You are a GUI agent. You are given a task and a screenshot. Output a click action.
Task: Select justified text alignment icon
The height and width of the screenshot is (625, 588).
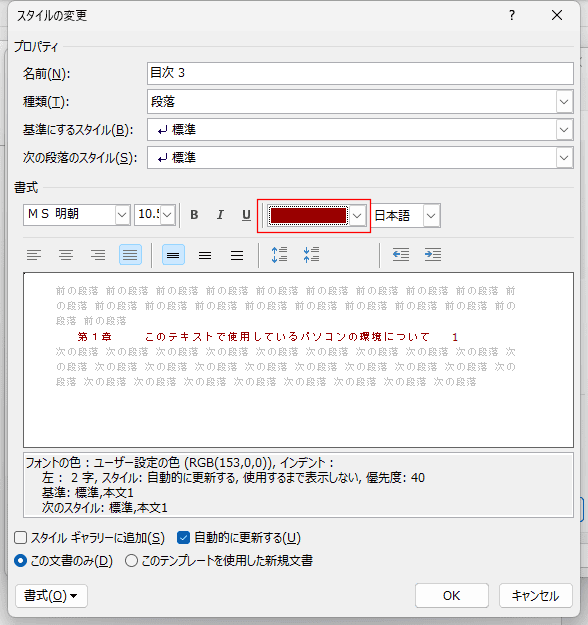pyautogui.click(x=130, y=255)
